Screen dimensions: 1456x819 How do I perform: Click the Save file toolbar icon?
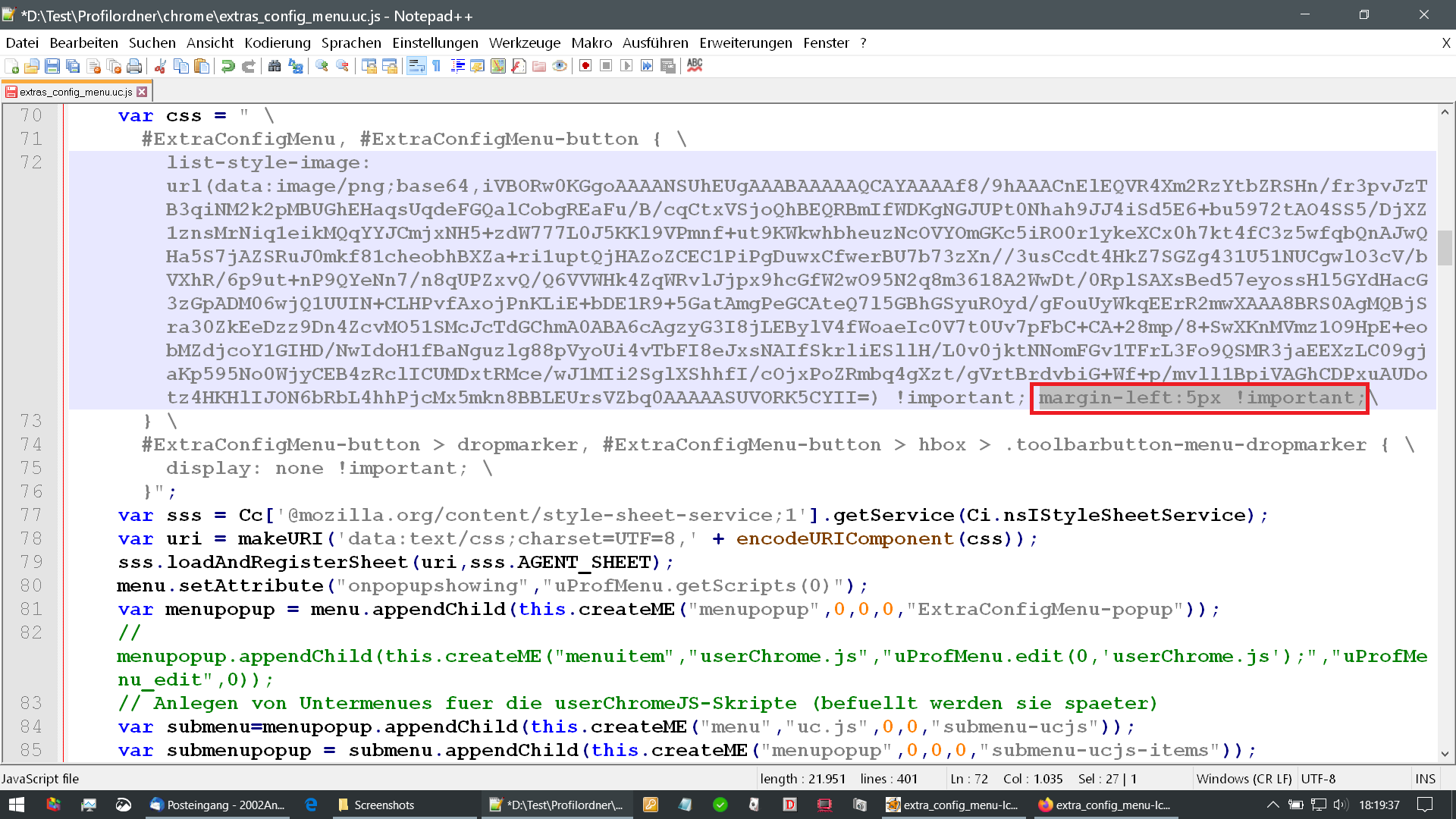pyautogui.click(x=52, y=66)
